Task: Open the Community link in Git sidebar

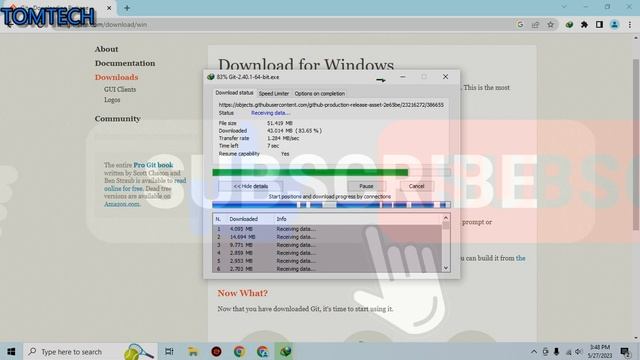Action: click(118, 119)
